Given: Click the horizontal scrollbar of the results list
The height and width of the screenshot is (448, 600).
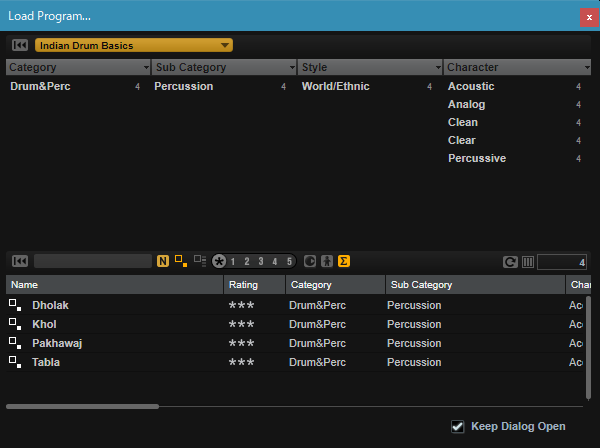Looking at the screenshot, I should click(x=82, y=406).
